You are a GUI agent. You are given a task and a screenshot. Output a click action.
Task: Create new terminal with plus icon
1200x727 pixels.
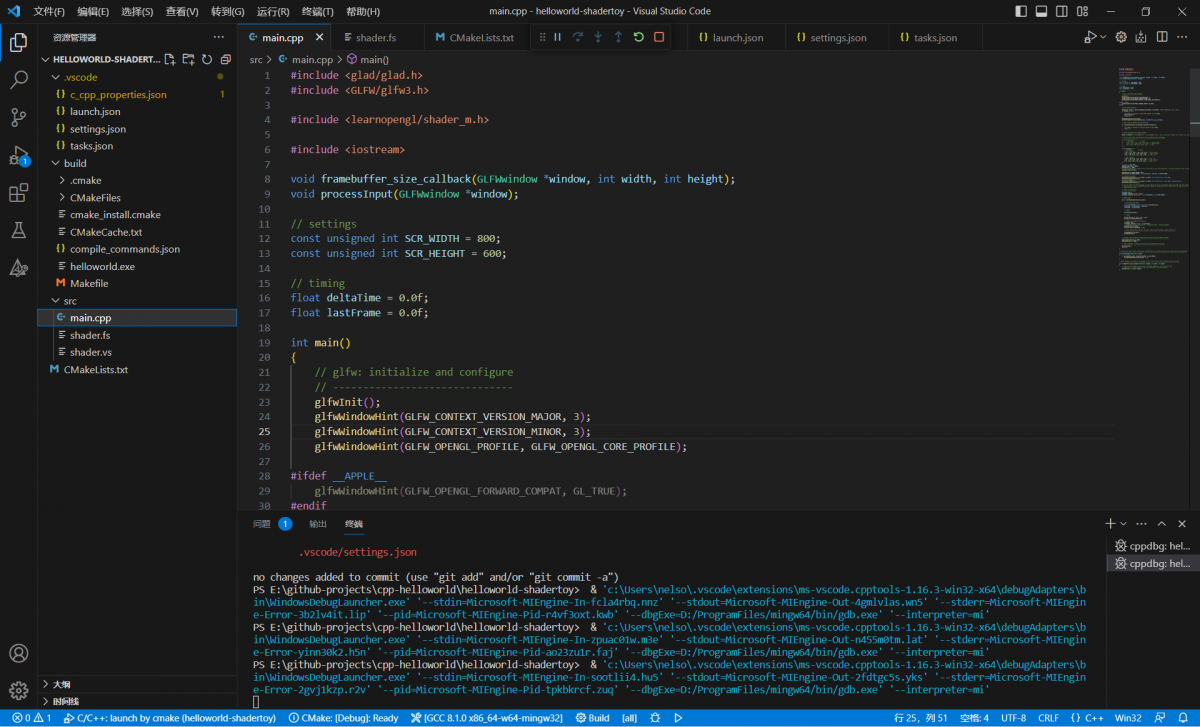pos(1110,523)
